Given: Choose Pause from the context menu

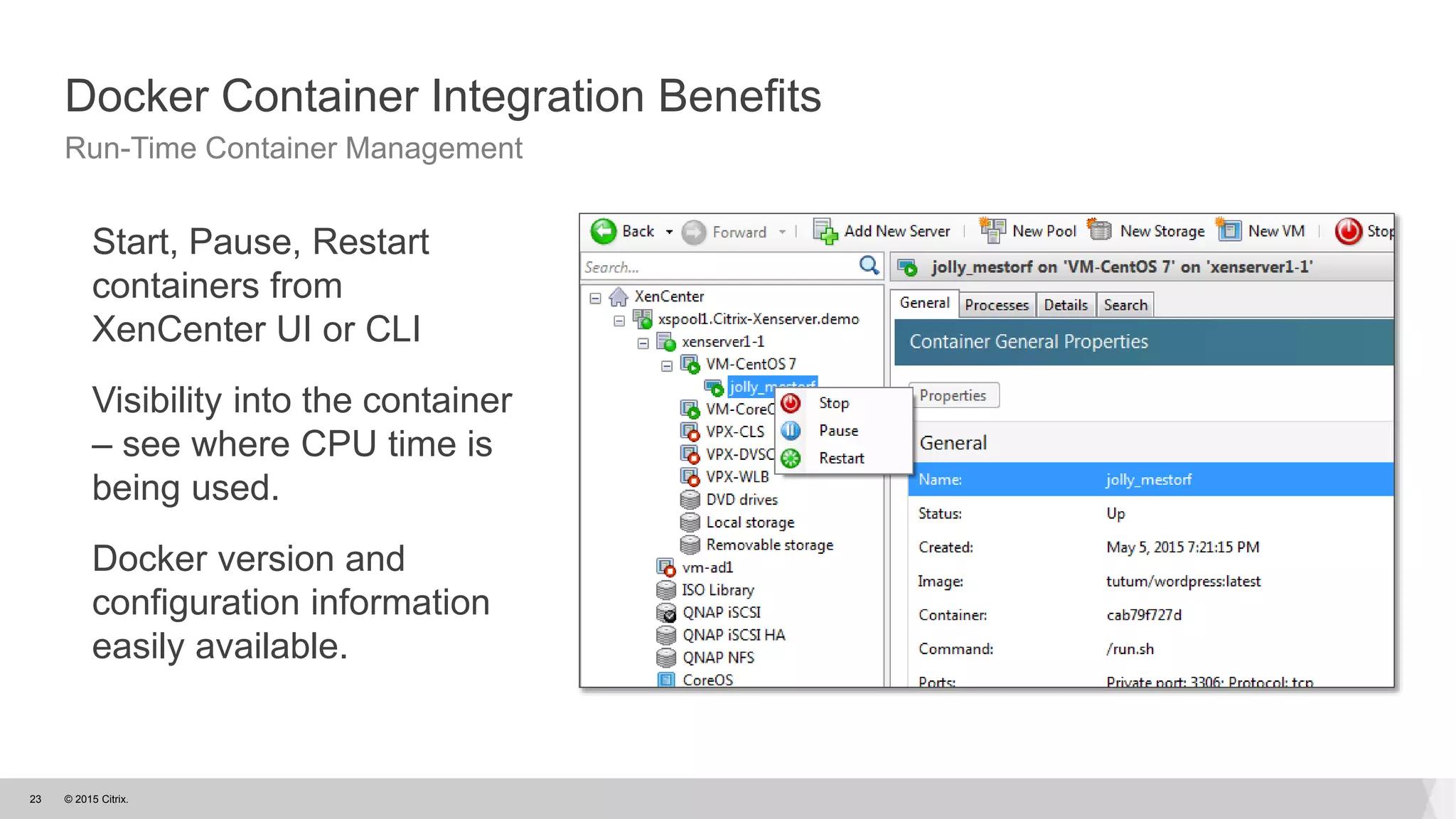Looking at the screenshot, I should [x=843, y=431].
